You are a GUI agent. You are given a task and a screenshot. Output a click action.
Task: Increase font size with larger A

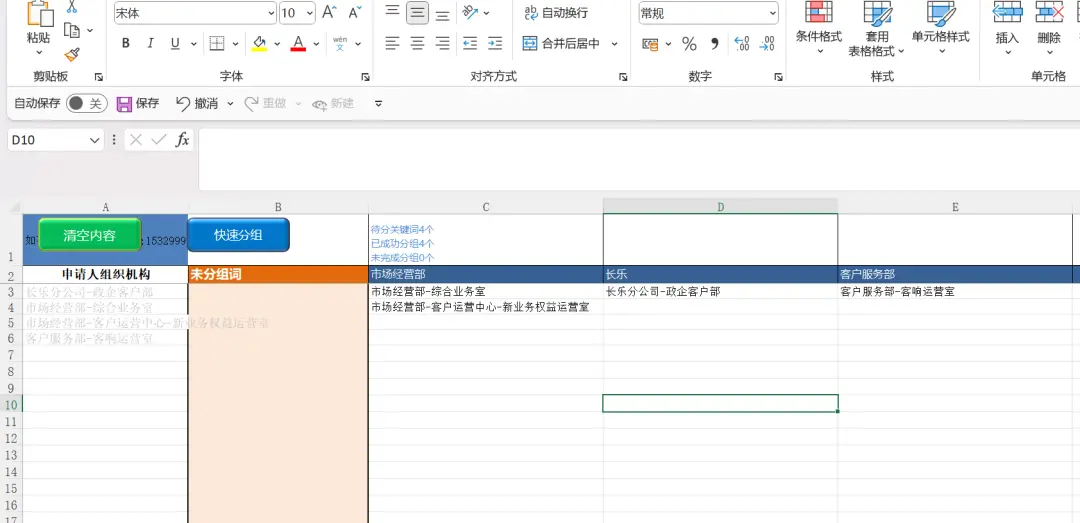tap(329, 12)
